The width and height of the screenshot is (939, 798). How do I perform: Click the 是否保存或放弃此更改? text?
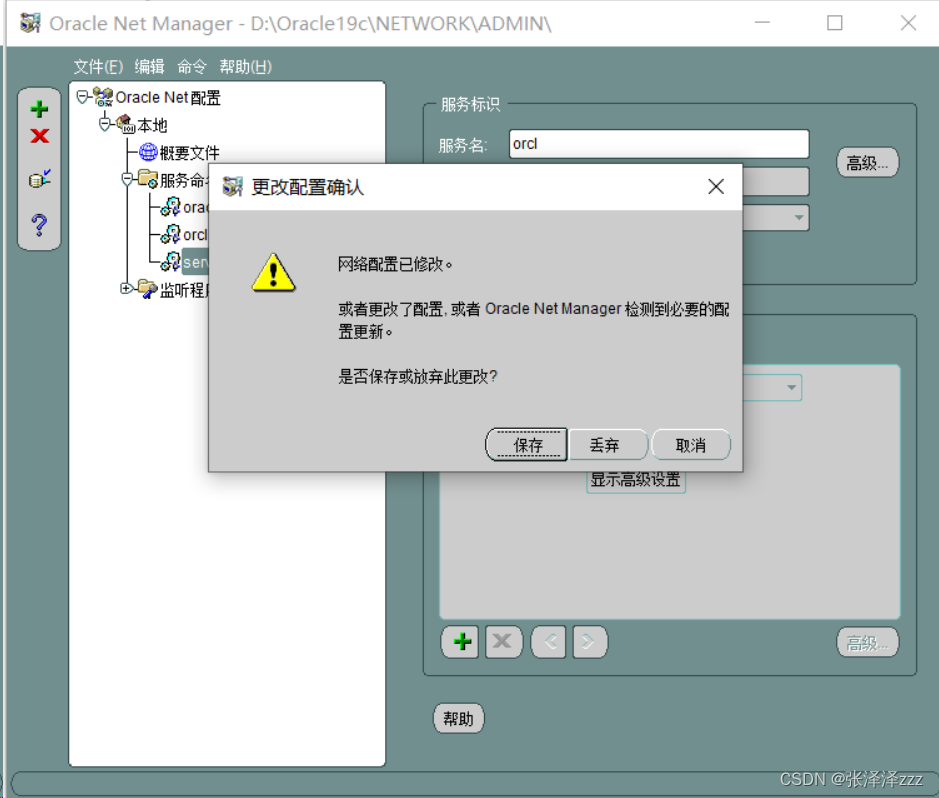click(417, 377)
